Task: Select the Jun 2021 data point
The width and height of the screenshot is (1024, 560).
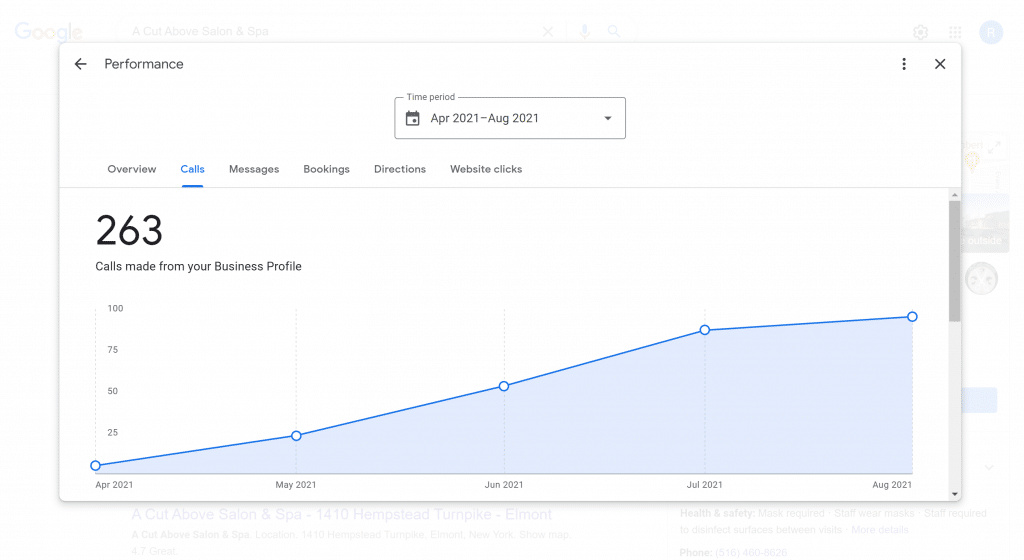Action: click(504, 386)
